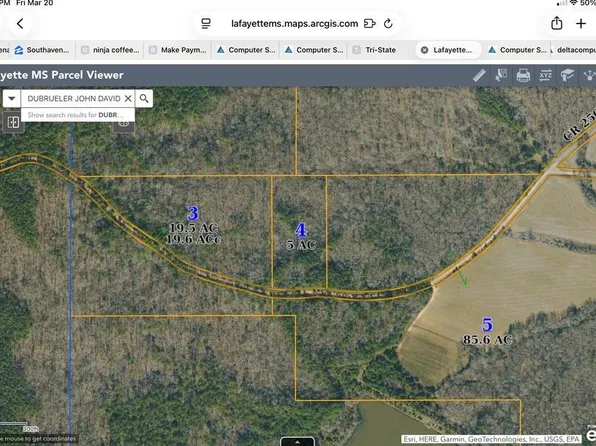Viewport: 596px width, 446px height.
Task: Open the browser reader/page menu icon
Action: [206, 24]
